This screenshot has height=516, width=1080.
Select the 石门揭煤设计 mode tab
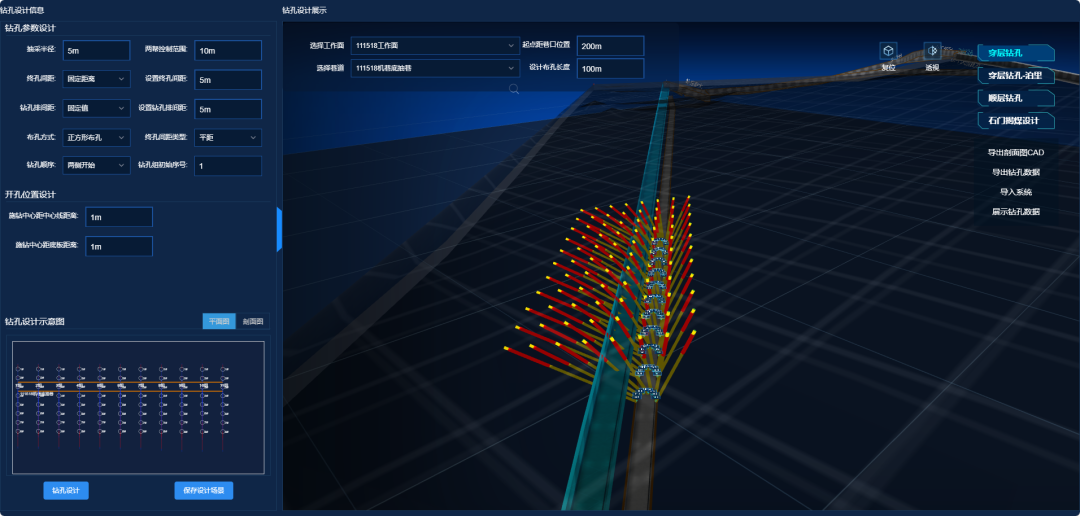[x=1016, y=121]
